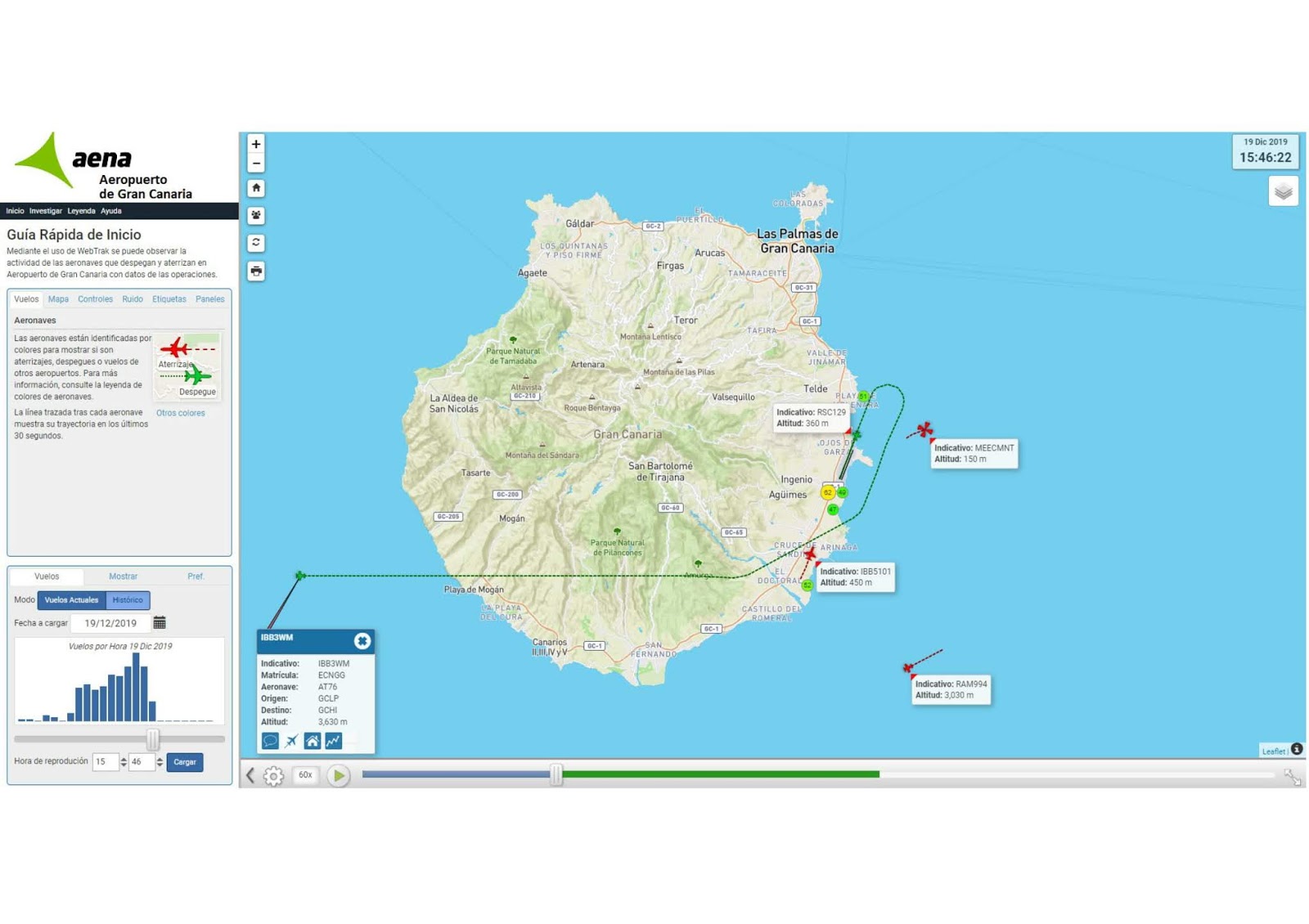This screenshot has height=924, width=1309.
Task: Switch to the Ruido guide tab
Action: click(133, 299)
